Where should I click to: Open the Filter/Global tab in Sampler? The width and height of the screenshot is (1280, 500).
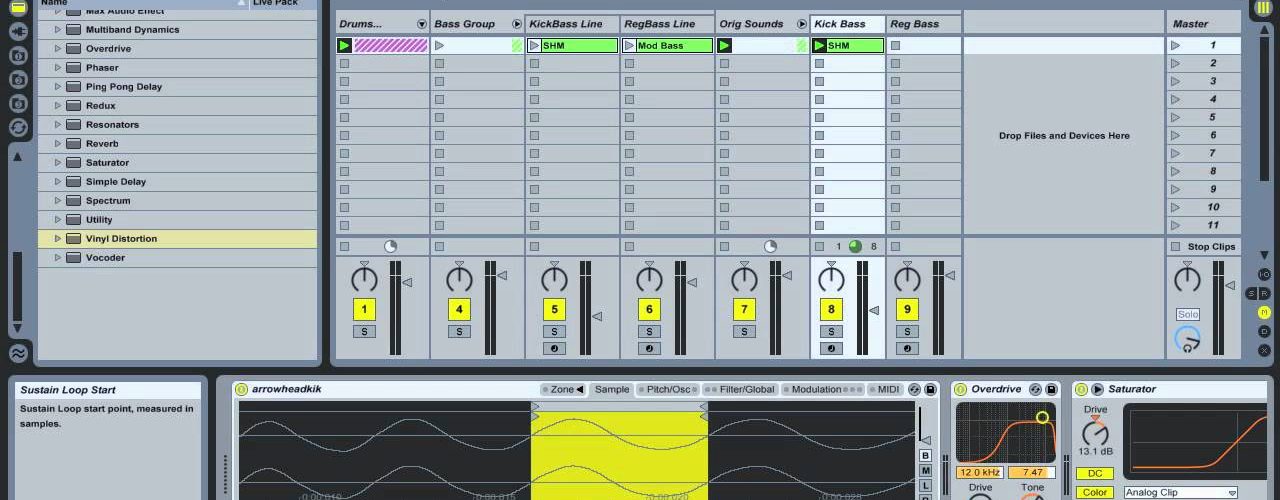tap(740, 390)
